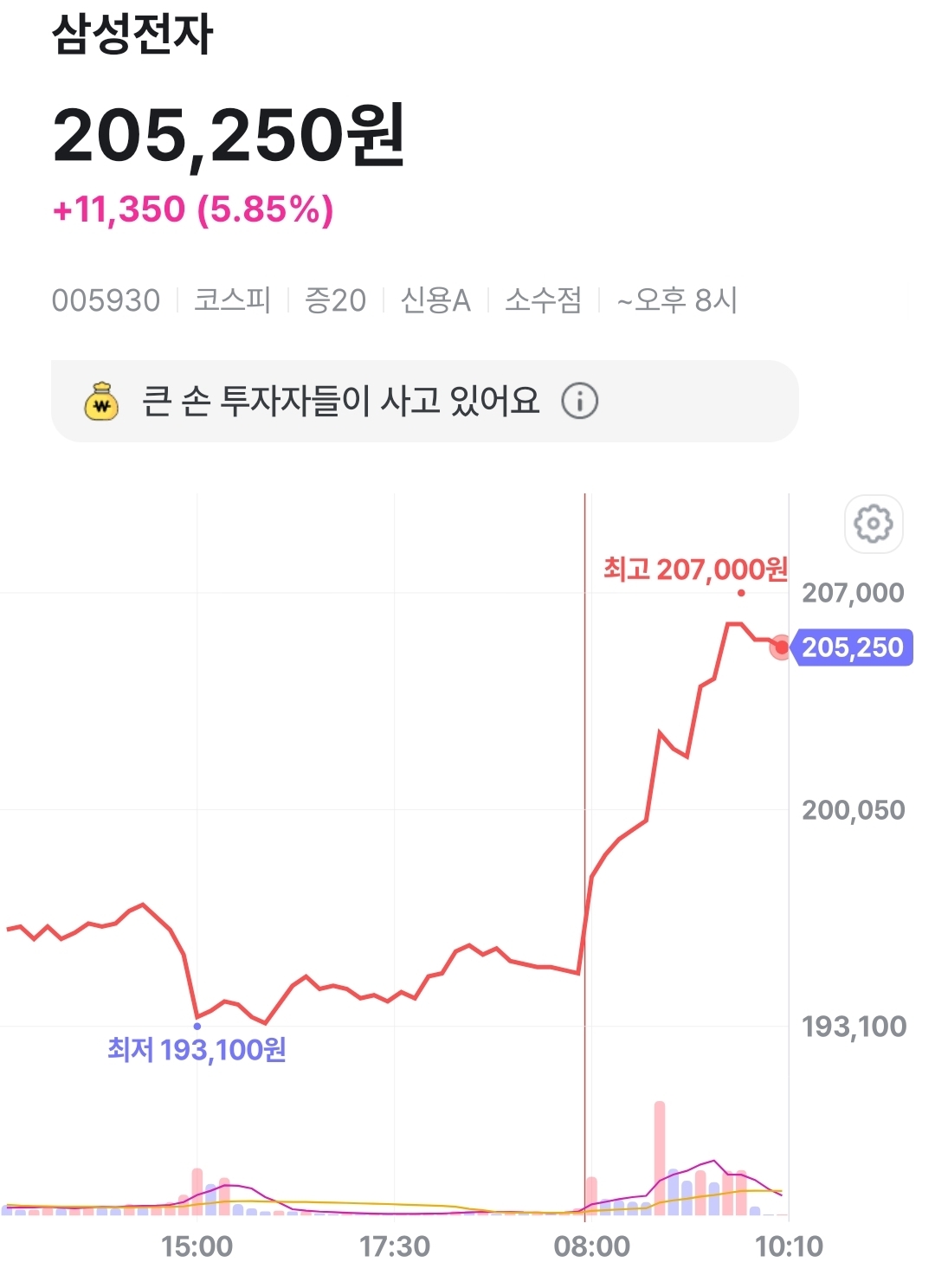Tap the 최저 193,100원 low marker

pyautogui.click(x=197, y=1050)
